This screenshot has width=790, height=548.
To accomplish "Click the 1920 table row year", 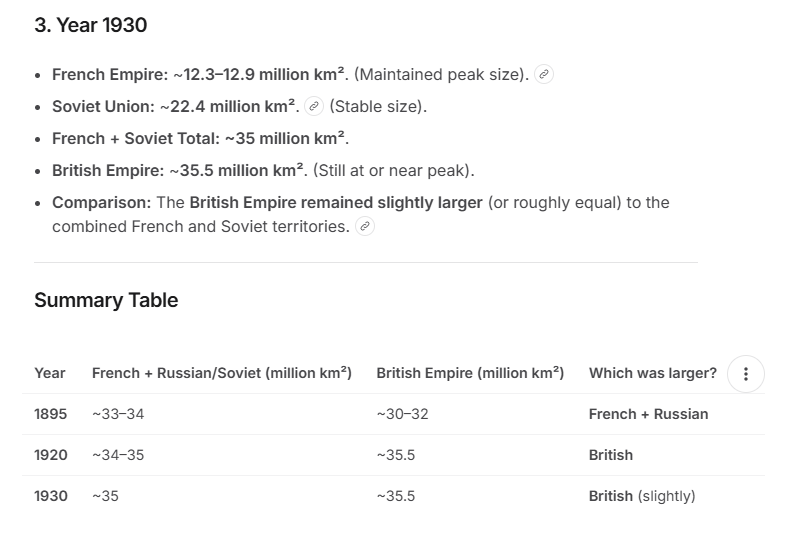I will pos(51,455).
